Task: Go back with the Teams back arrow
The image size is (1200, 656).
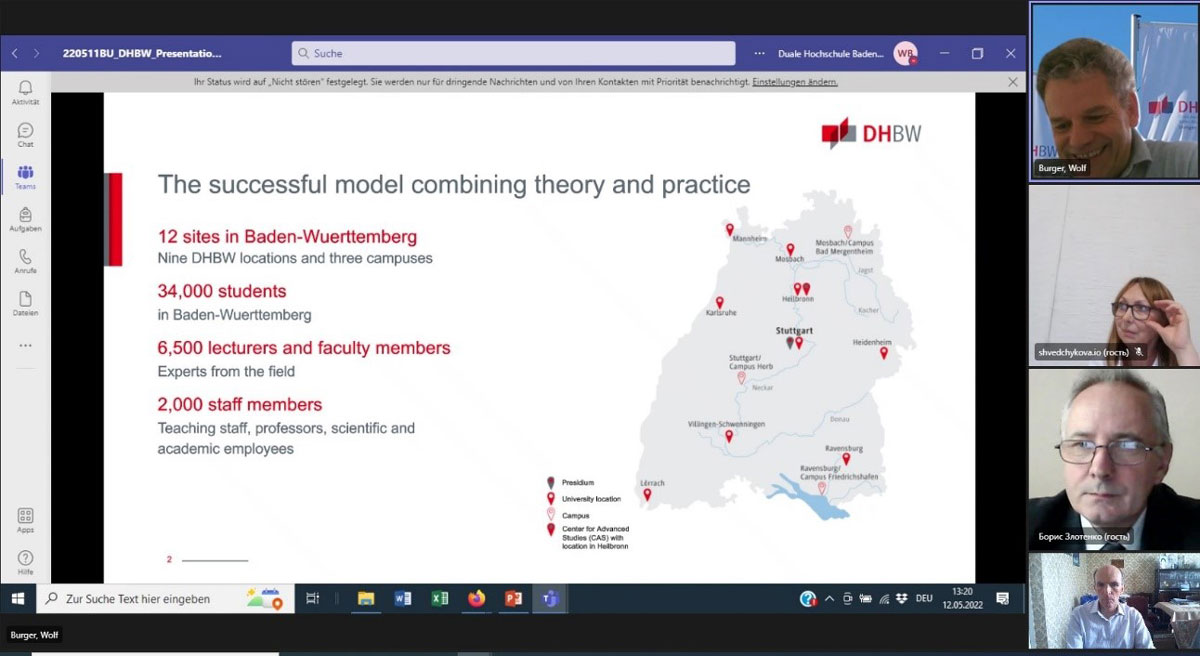Action: [15, 53]
